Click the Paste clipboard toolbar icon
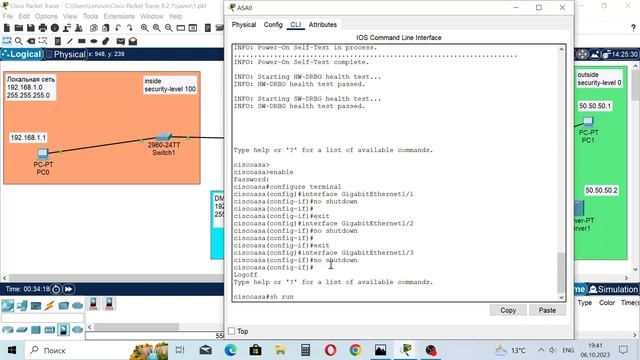The width and height of the screenshot is (640, 360). [x=106, y=28]
